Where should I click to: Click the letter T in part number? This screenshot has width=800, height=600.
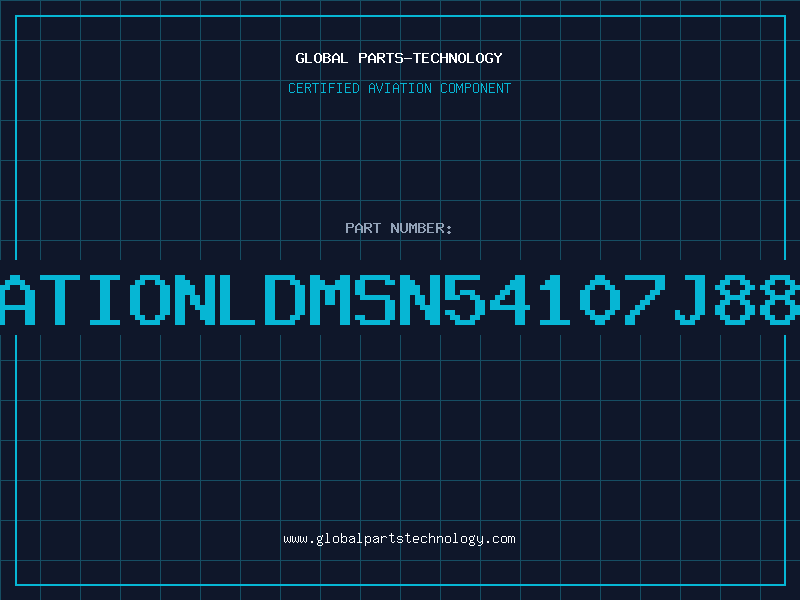[x=60, y=299]
